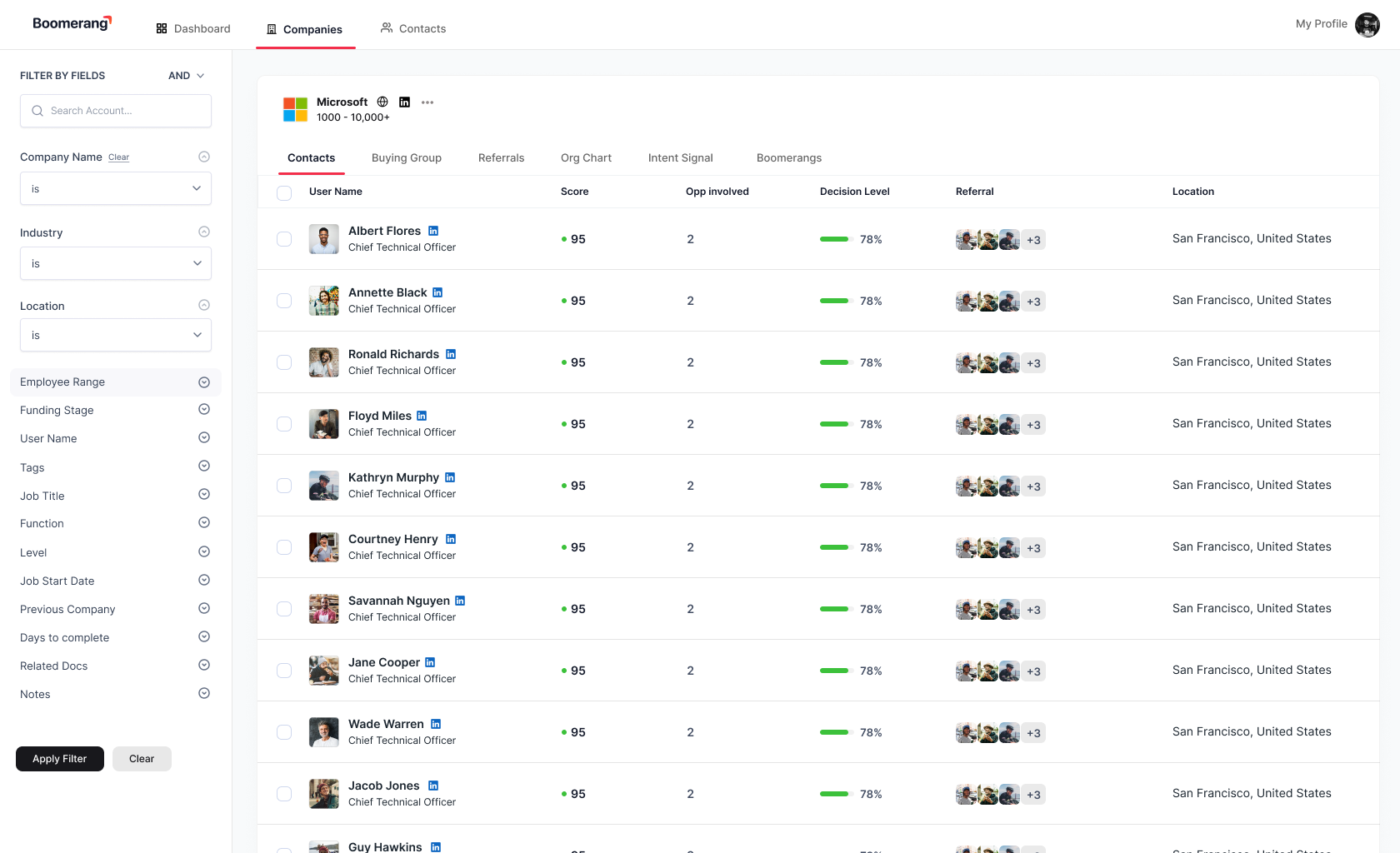Check the box for Wade Warren

[x=284, y=732]
